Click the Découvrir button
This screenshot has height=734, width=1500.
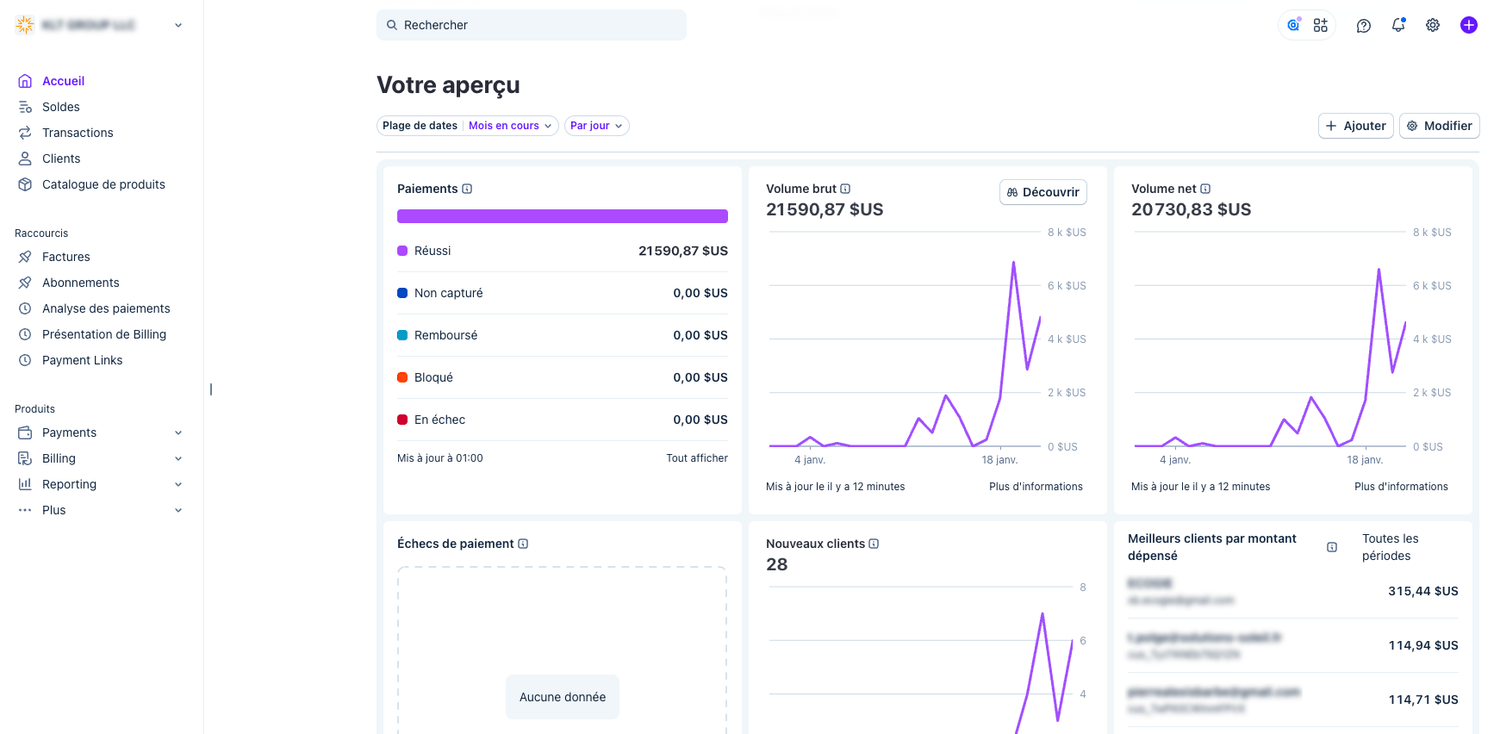(1043, 192)
